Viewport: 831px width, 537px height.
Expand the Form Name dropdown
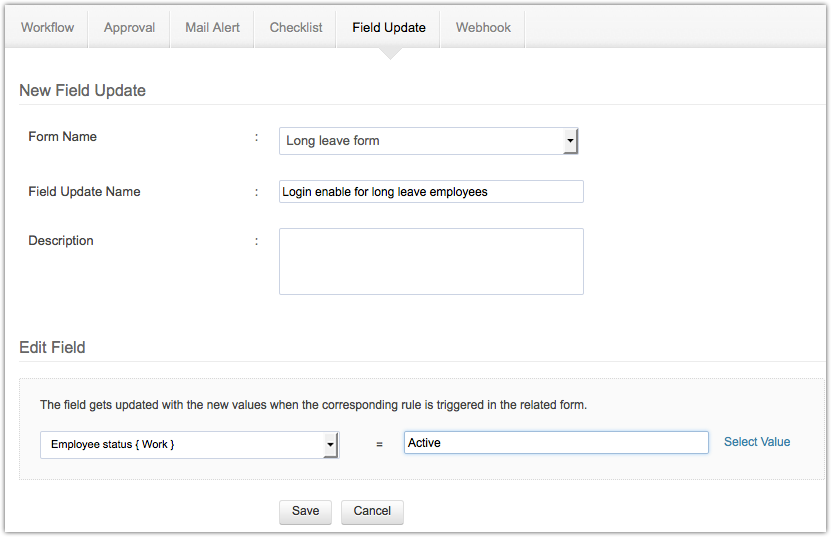pos(429,141)
